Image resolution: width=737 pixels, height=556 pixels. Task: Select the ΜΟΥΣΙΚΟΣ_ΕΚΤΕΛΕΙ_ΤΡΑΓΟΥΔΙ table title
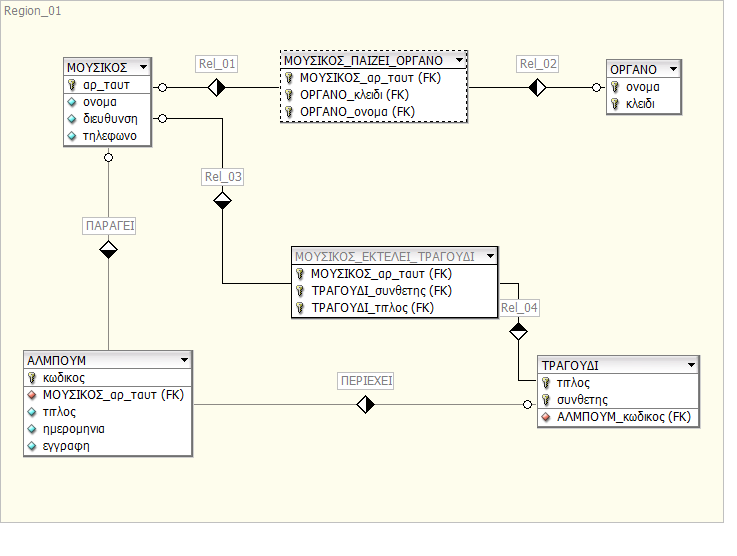[385, 257]
